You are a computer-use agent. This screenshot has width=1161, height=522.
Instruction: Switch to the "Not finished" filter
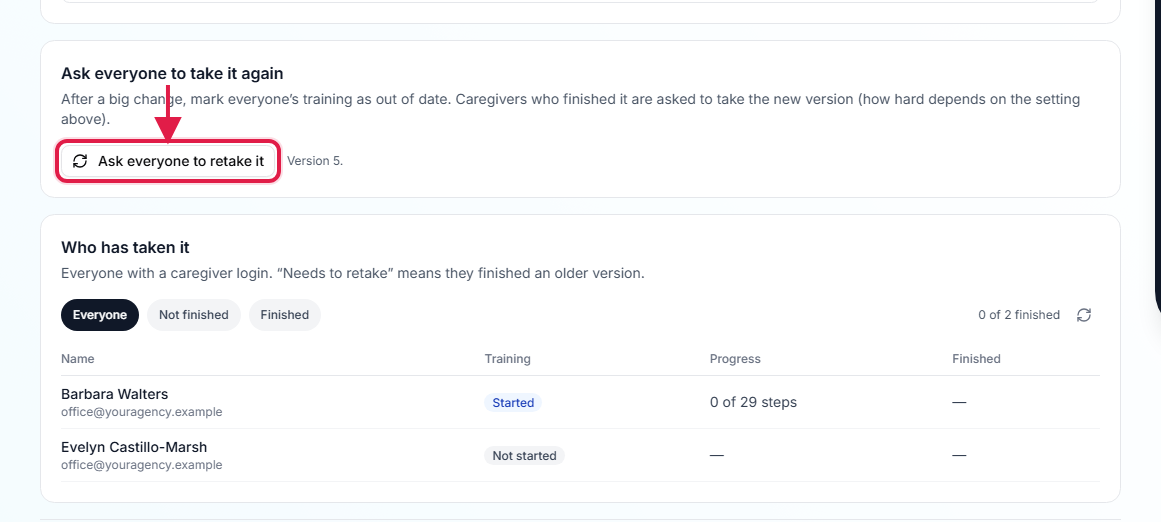coord(194,315)
